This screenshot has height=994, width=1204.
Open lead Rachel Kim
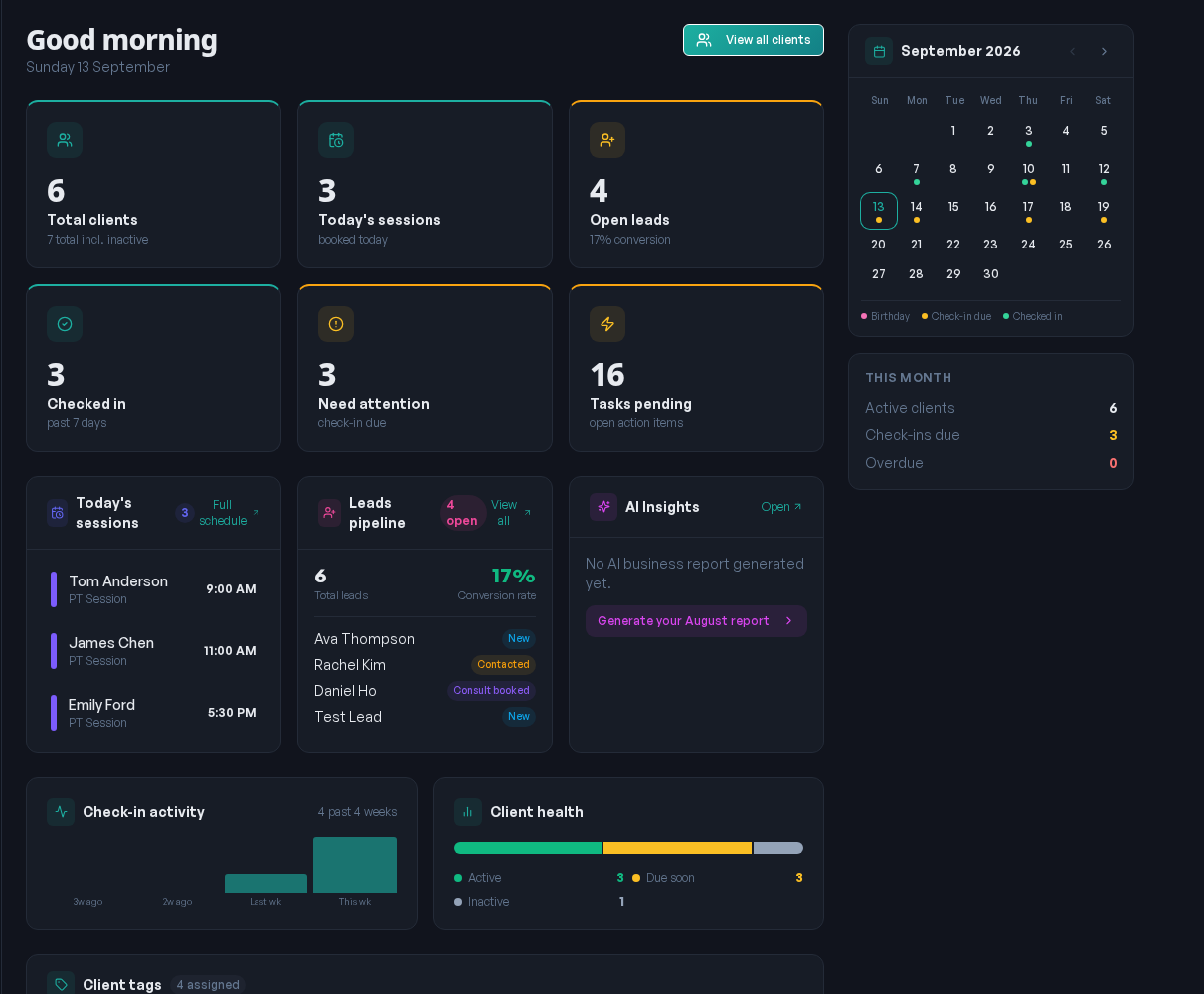(x=425, y=665)
